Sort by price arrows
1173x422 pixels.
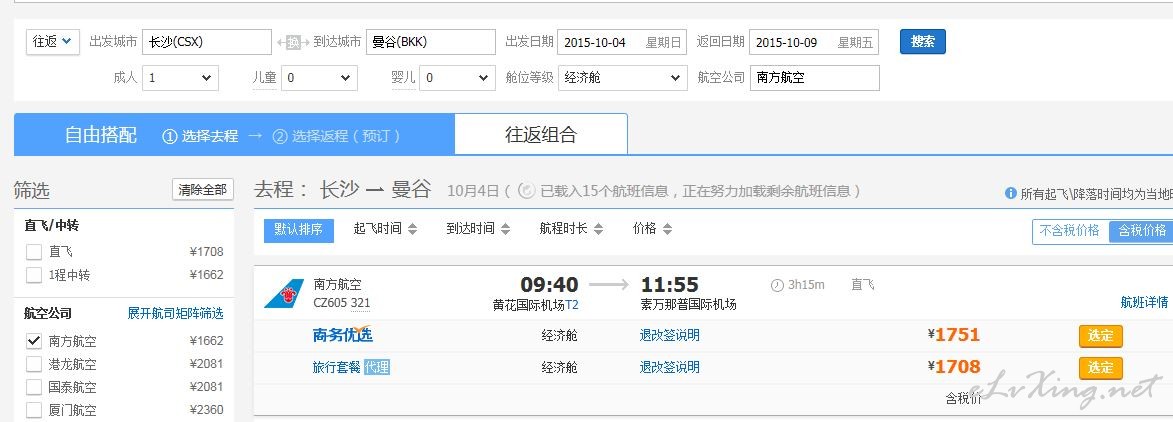click(667, 229)
